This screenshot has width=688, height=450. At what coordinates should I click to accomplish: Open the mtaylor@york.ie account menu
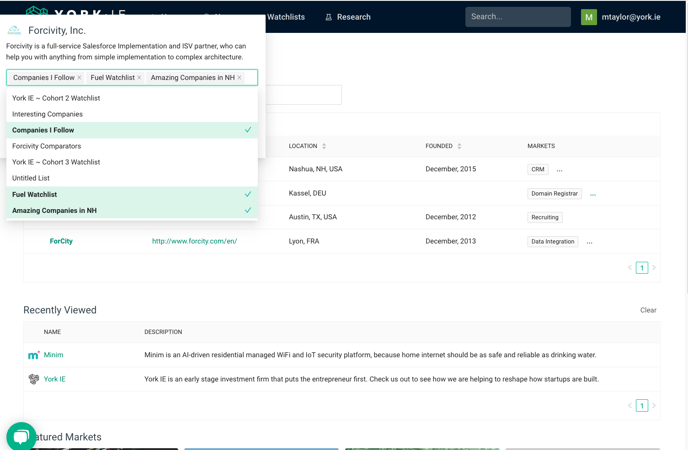pos(631,17)
